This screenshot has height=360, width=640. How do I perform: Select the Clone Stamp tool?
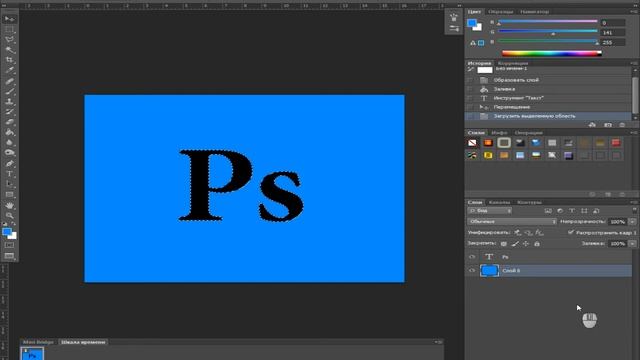(x=9, y=102)
